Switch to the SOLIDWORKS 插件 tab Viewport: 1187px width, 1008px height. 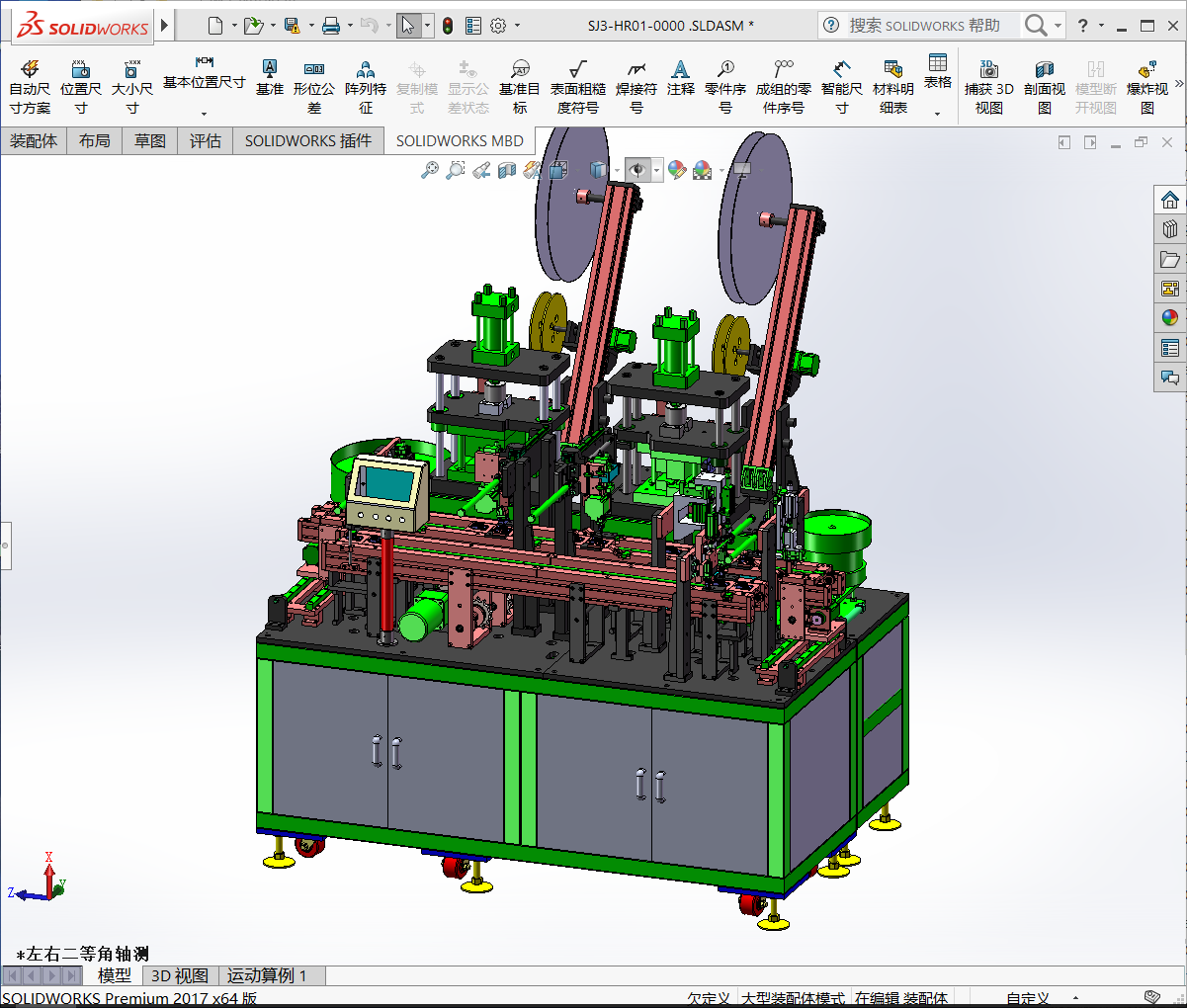308,141
